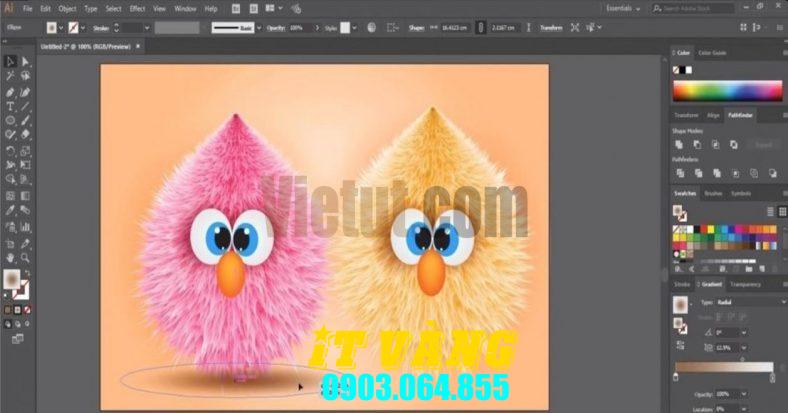Click the Stroke label in control bar

click(101, 28)
